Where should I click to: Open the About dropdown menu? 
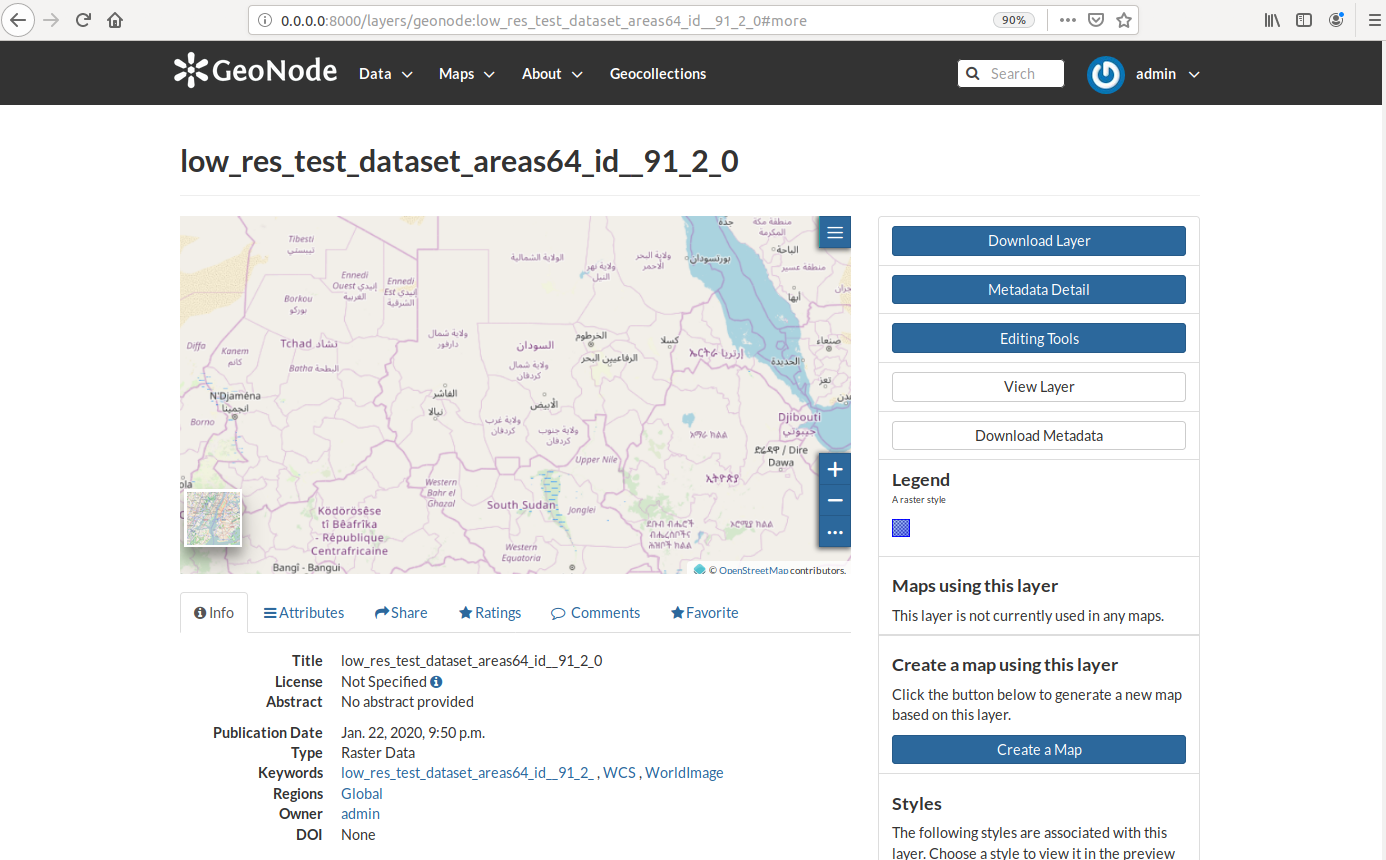tap(552, 74)
